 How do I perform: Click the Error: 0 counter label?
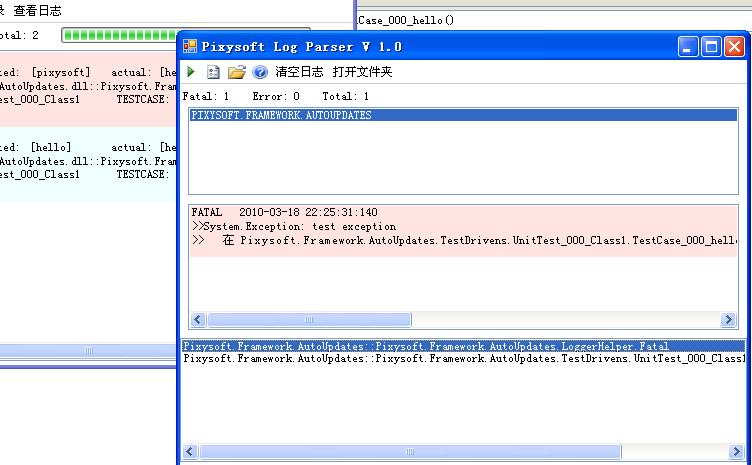(276, 96)
